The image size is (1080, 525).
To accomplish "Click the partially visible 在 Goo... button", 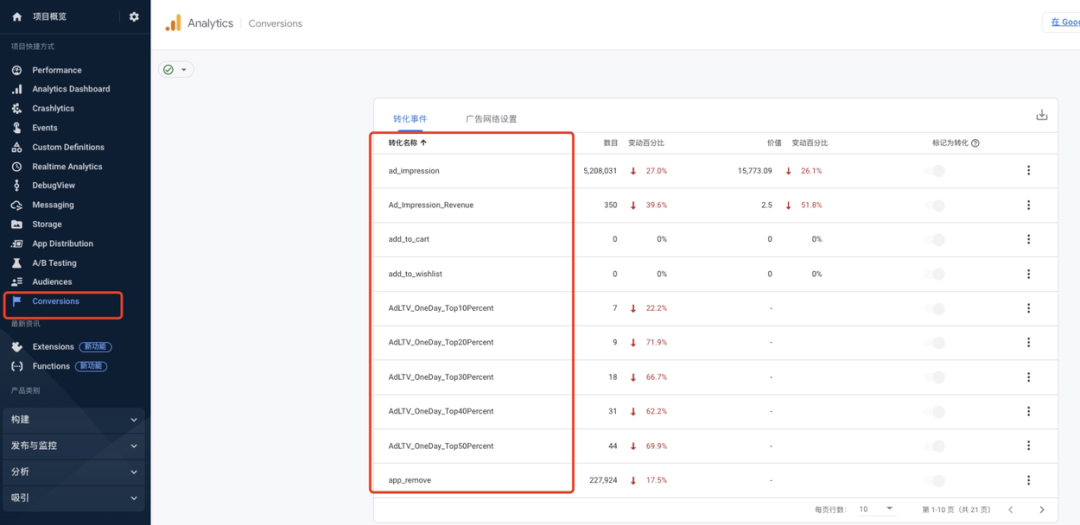I will tap(1061, 22).
